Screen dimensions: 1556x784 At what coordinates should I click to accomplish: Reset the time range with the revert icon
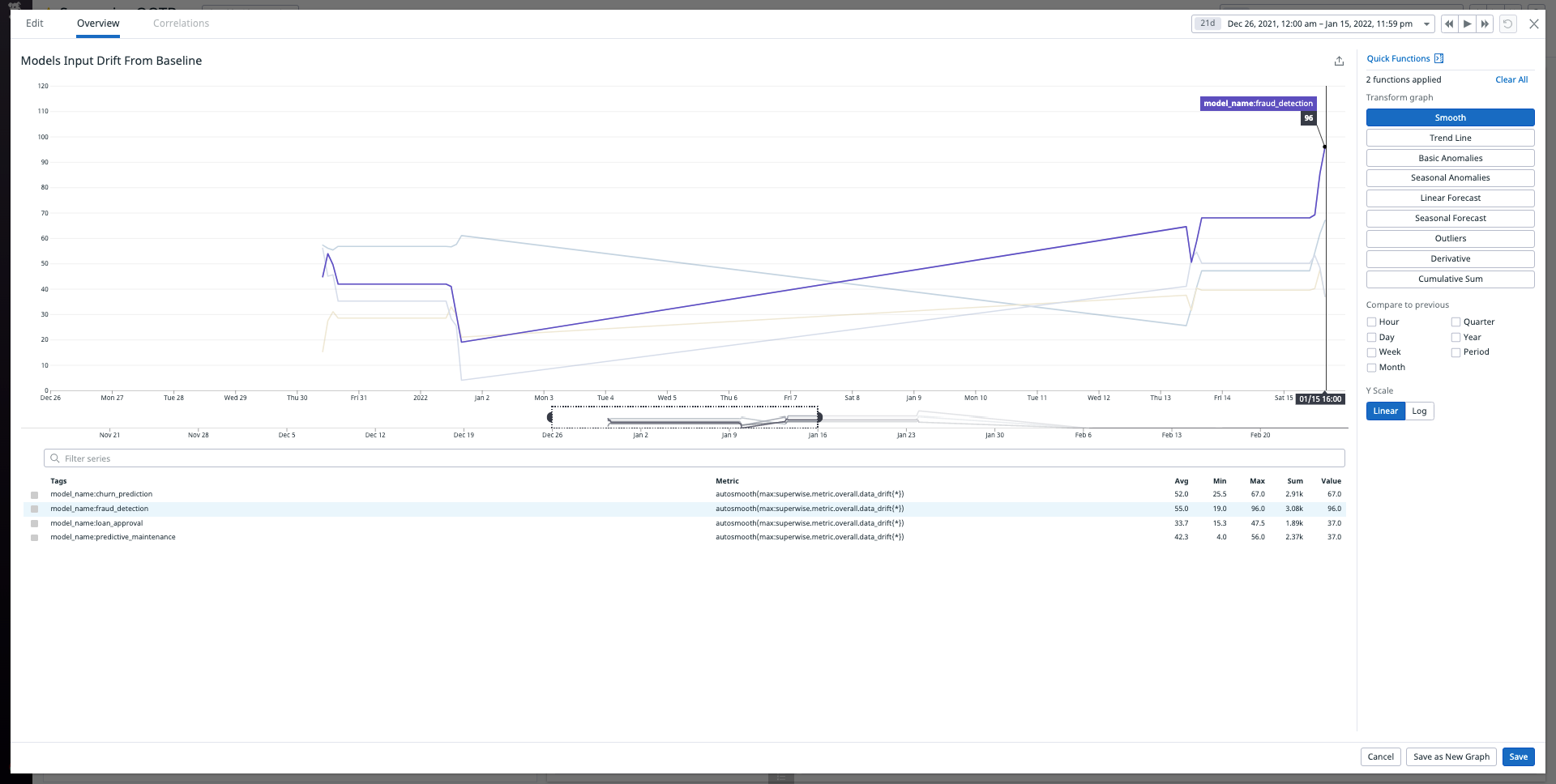point(1507,23)
